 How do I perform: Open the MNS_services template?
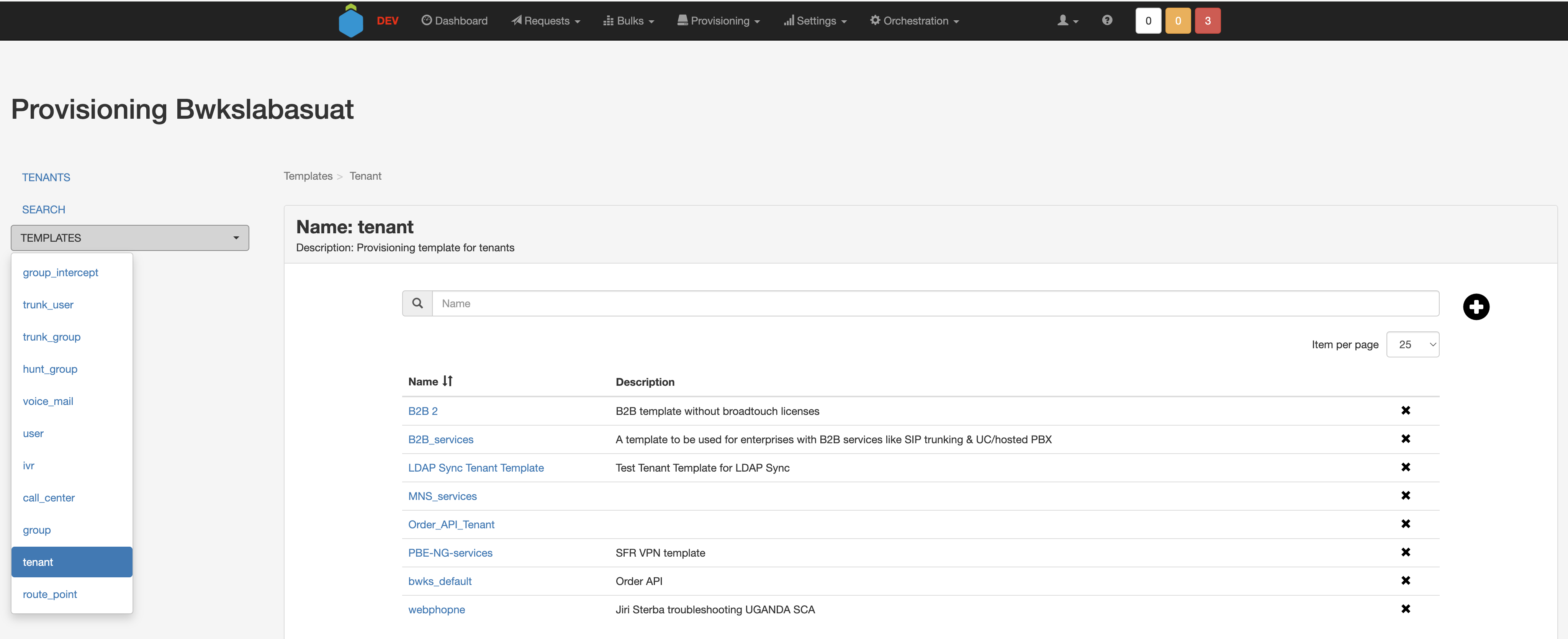click(442, 496)
